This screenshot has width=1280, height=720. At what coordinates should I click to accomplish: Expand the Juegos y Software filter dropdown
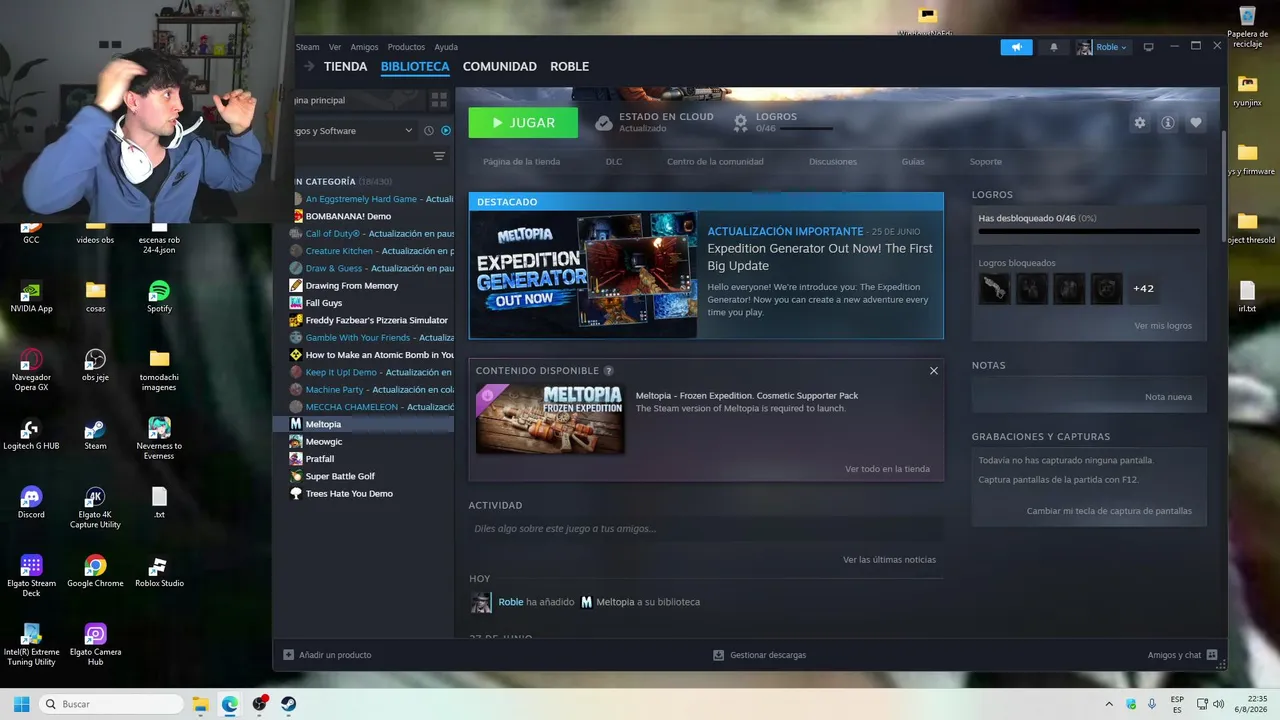point(408,131)
